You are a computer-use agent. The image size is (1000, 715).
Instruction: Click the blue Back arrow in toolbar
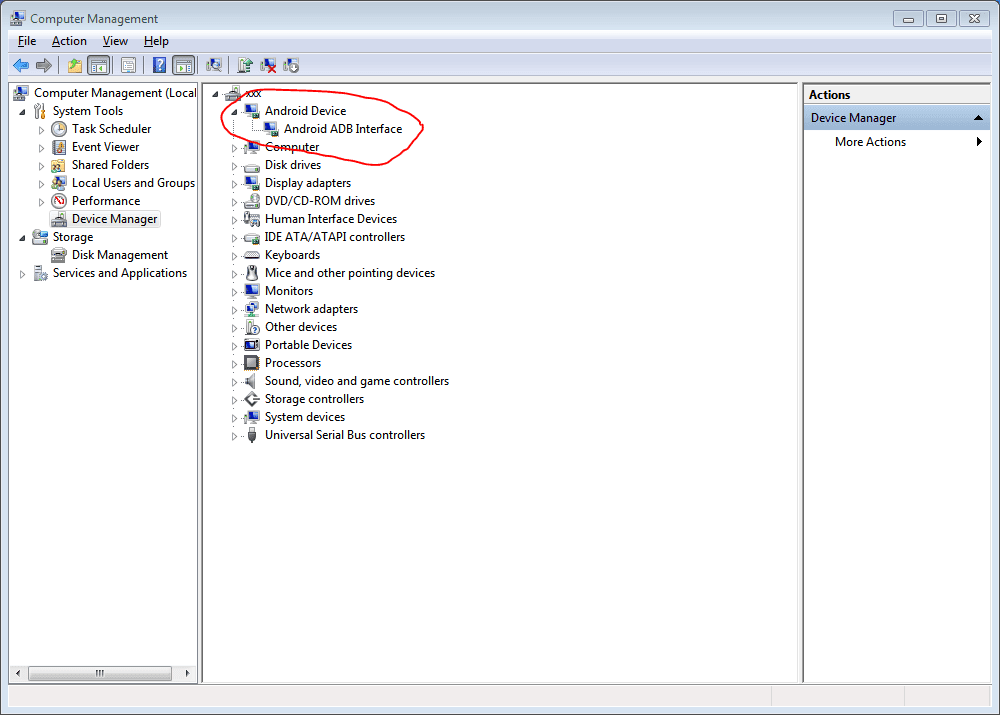(21, 65)
